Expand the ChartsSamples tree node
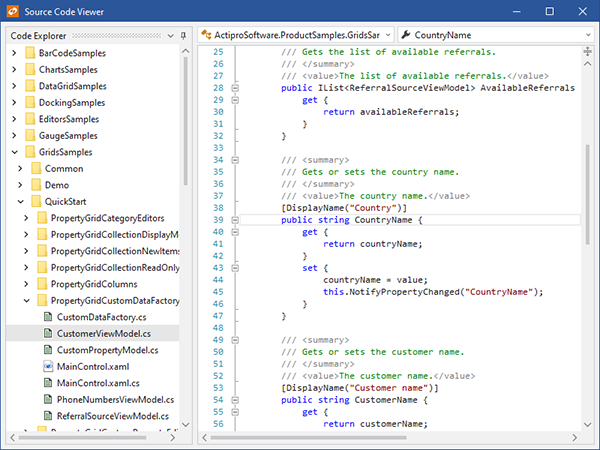 14,69
